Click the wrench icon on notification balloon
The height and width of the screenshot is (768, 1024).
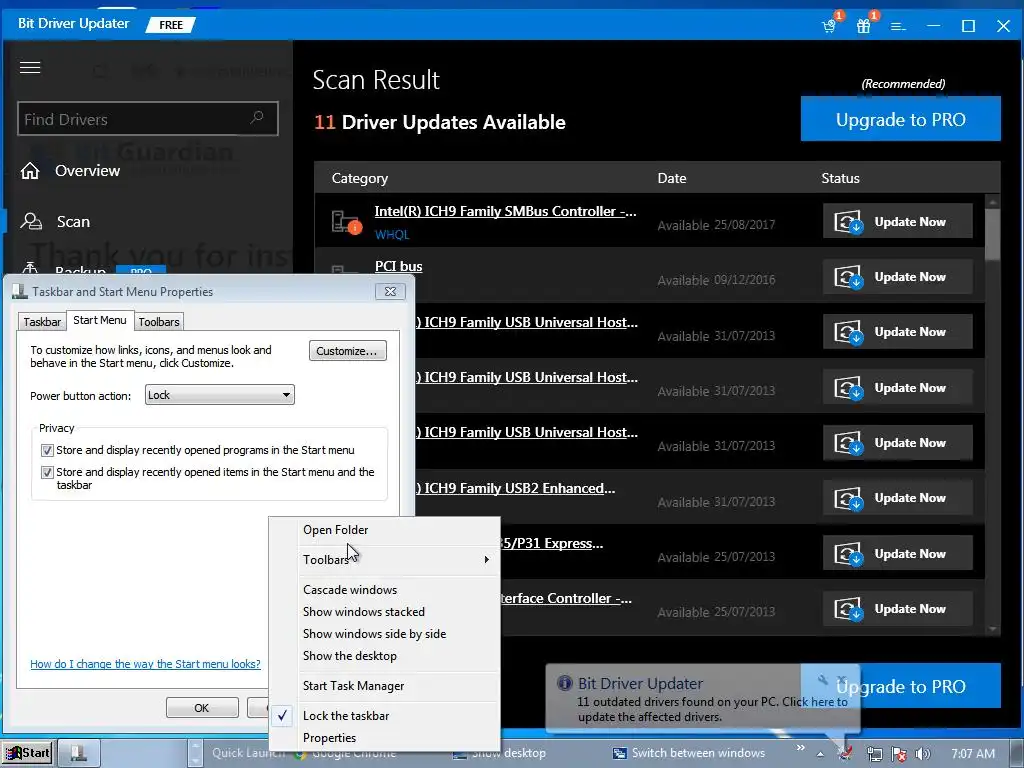(x=823, y=680)
